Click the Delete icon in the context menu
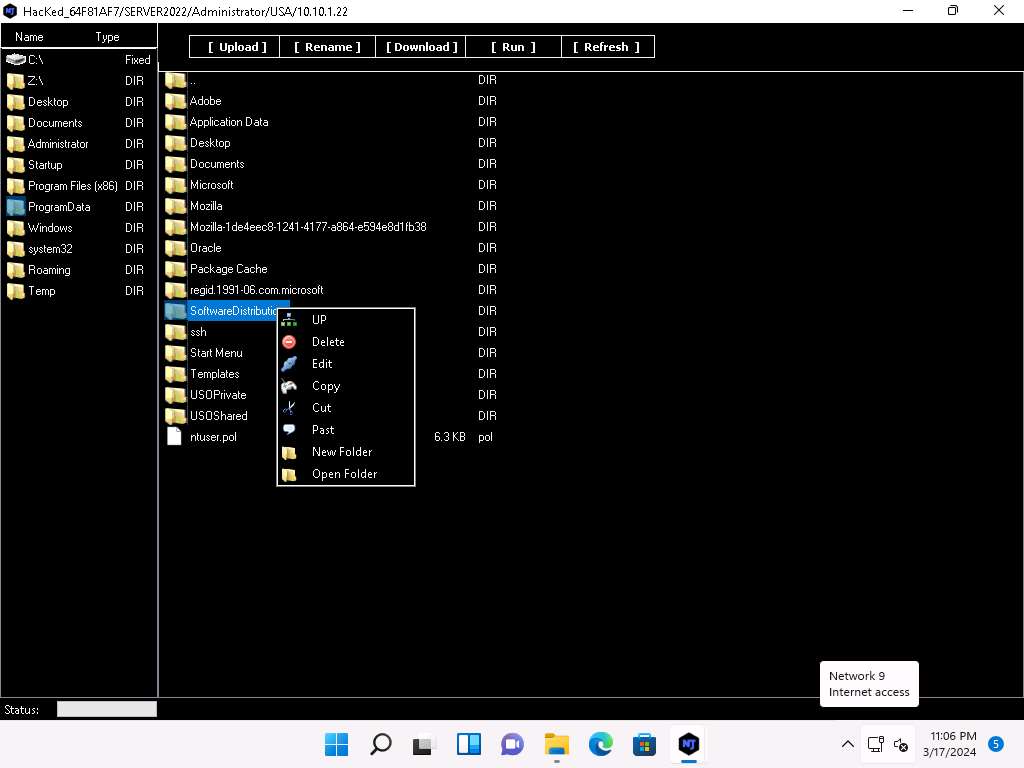 289,342
